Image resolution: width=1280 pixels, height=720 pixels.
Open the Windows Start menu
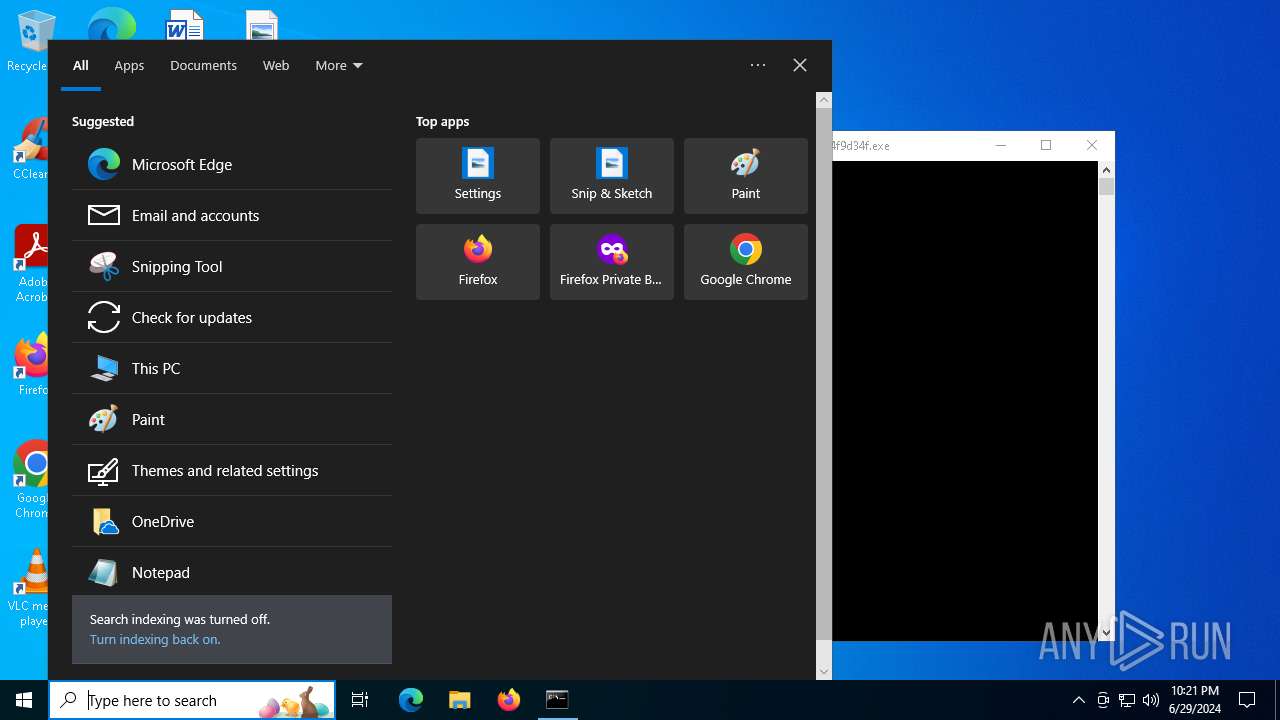coord(24,700)
